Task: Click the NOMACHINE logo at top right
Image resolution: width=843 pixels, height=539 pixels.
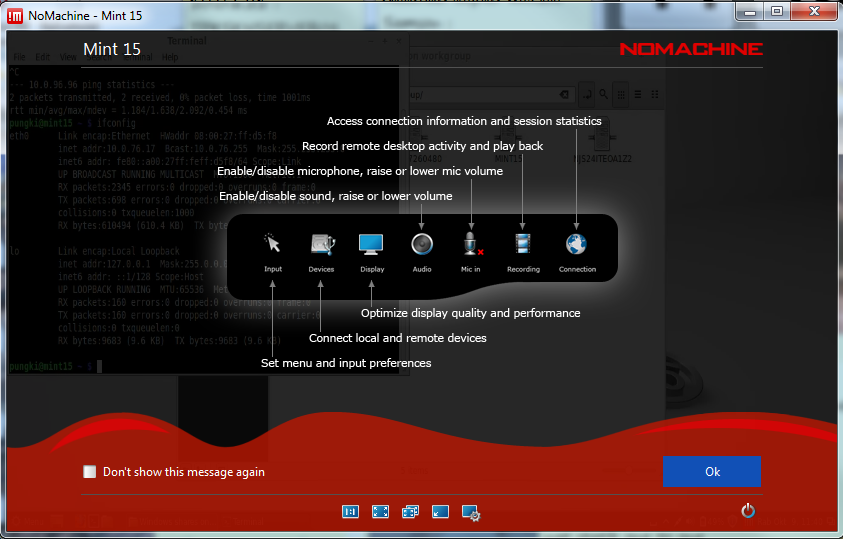Action: coord(691,49)
